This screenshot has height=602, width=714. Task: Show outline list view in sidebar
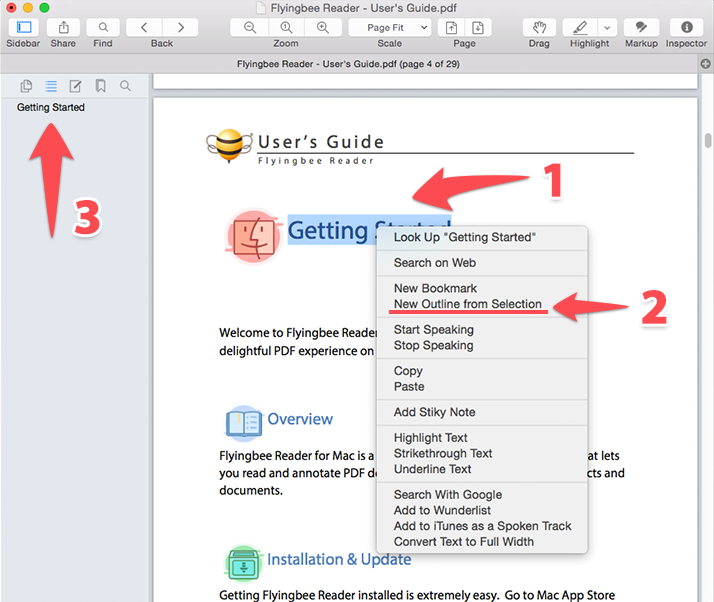point(51,86)
